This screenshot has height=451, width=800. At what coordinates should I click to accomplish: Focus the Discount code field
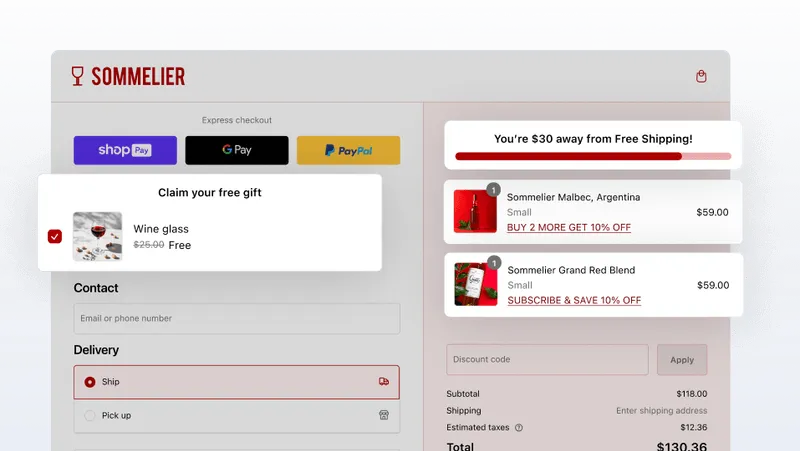point(547,360)
